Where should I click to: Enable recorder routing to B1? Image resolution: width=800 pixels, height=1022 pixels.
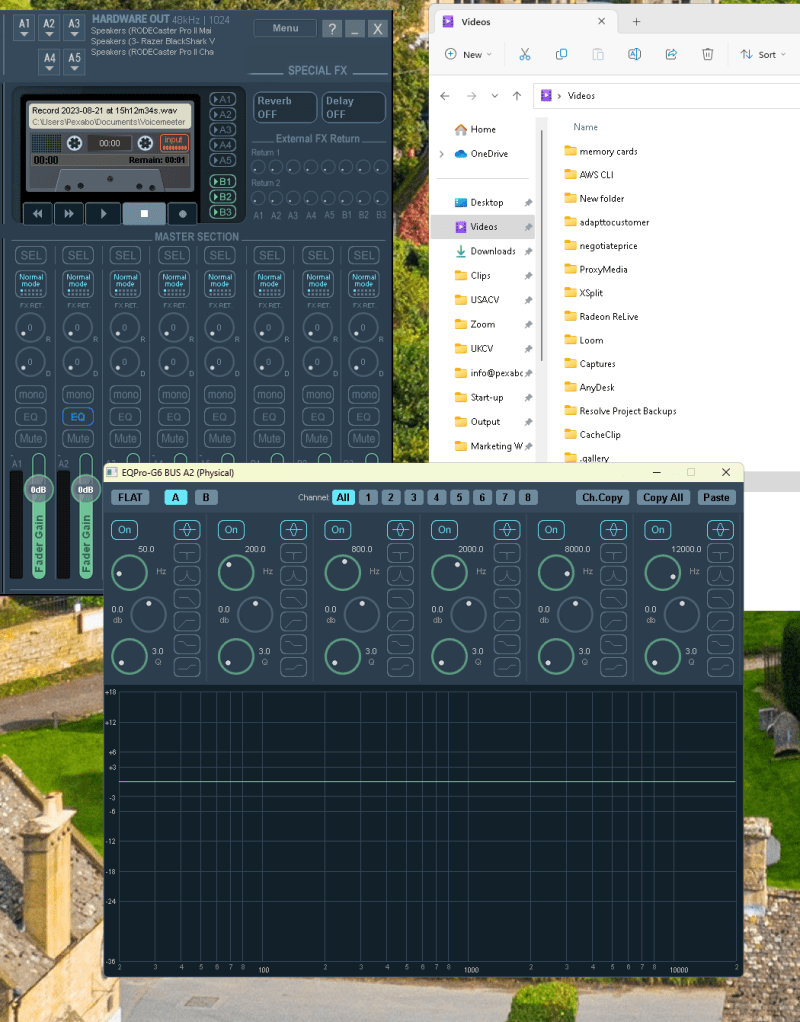(222, 181)
